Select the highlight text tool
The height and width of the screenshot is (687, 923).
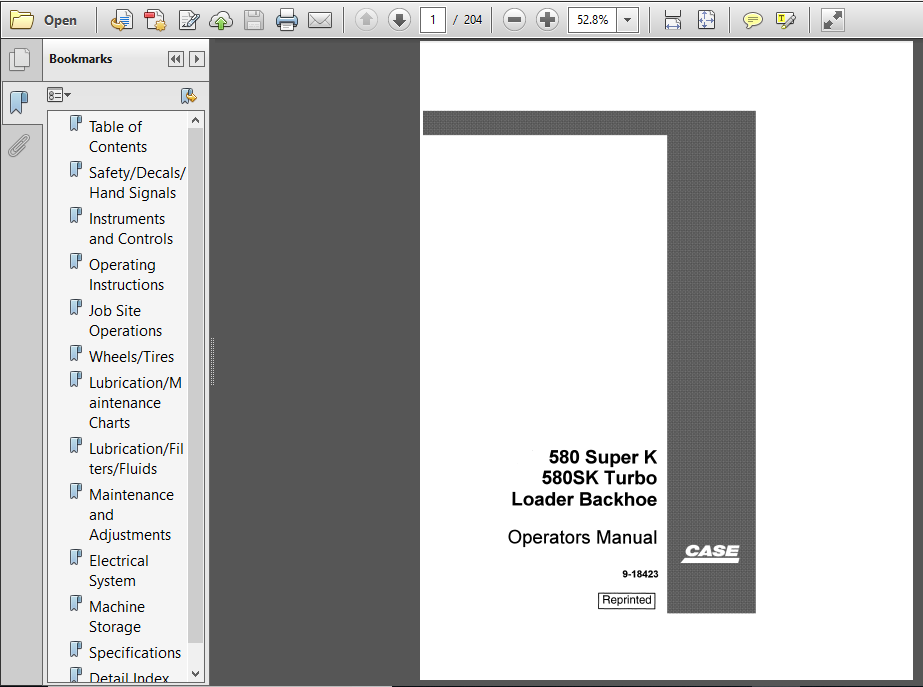pos(785,20)
